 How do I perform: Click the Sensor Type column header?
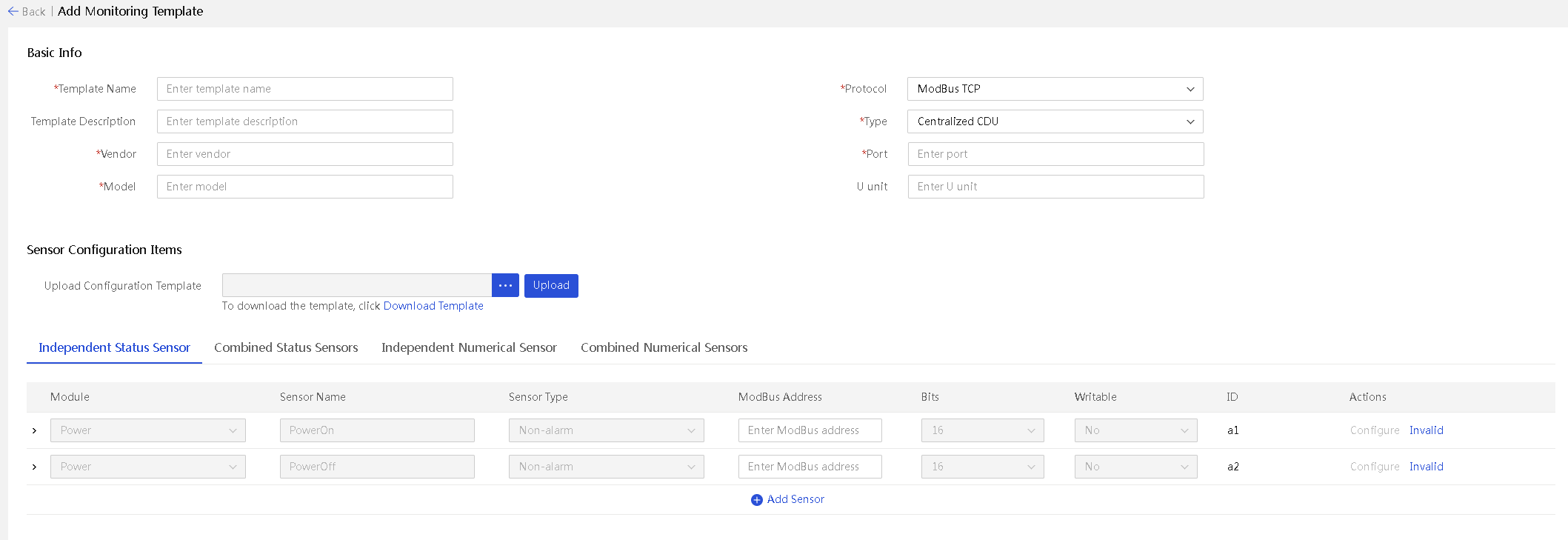coord(538,397)
